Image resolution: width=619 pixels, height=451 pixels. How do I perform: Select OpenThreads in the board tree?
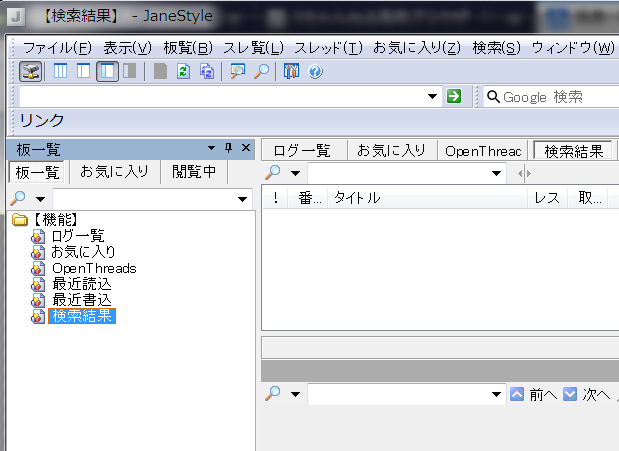click(93, 268)
